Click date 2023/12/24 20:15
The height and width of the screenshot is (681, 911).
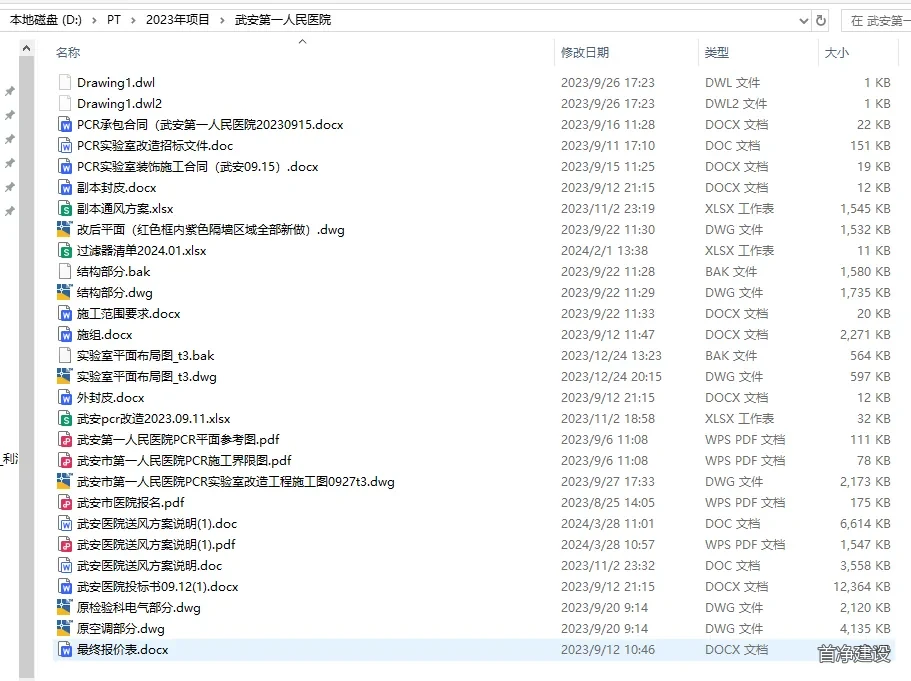[x=611, y=377]
